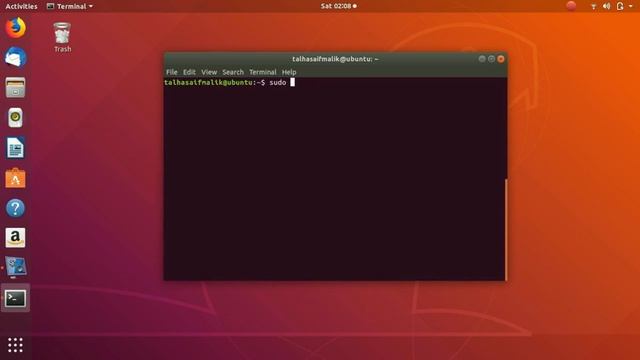The height and width of the screenshot is (360, 640).
Task: Open the Trash desktop icon
Action: (x=62, y=38)
